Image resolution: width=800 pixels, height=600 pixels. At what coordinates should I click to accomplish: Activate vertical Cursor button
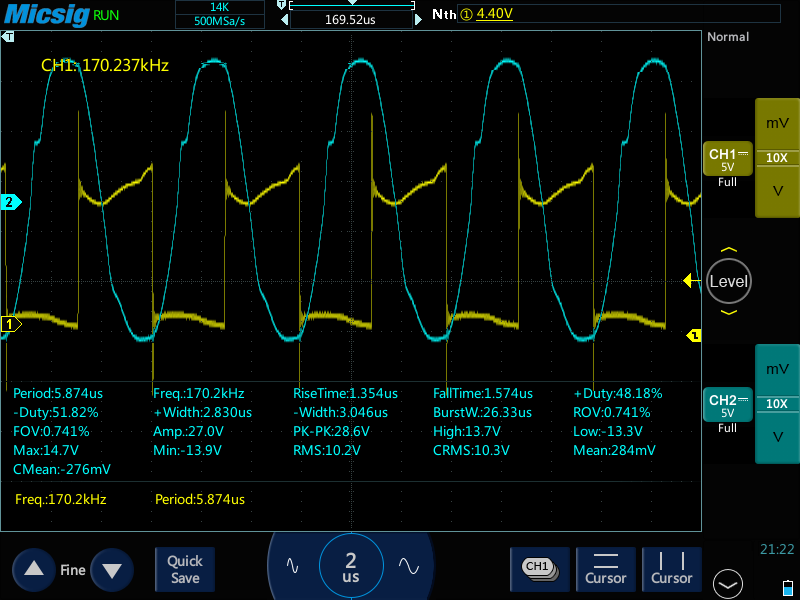(671, 569)
